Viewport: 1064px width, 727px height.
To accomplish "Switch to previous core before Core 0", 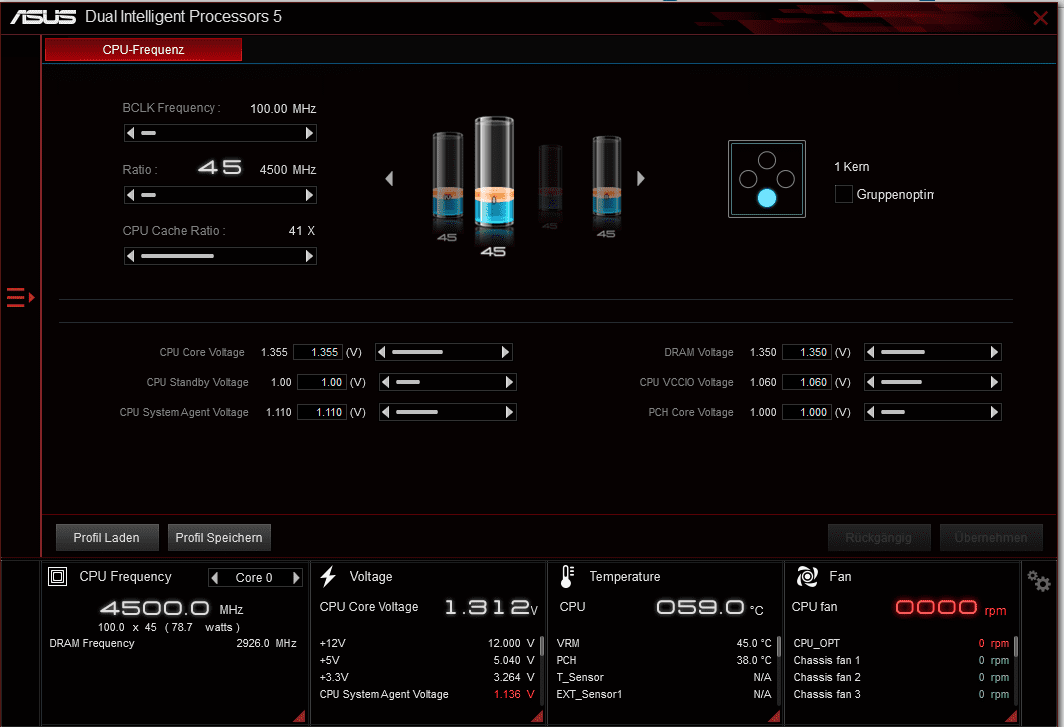I will [x=215, y=578].
